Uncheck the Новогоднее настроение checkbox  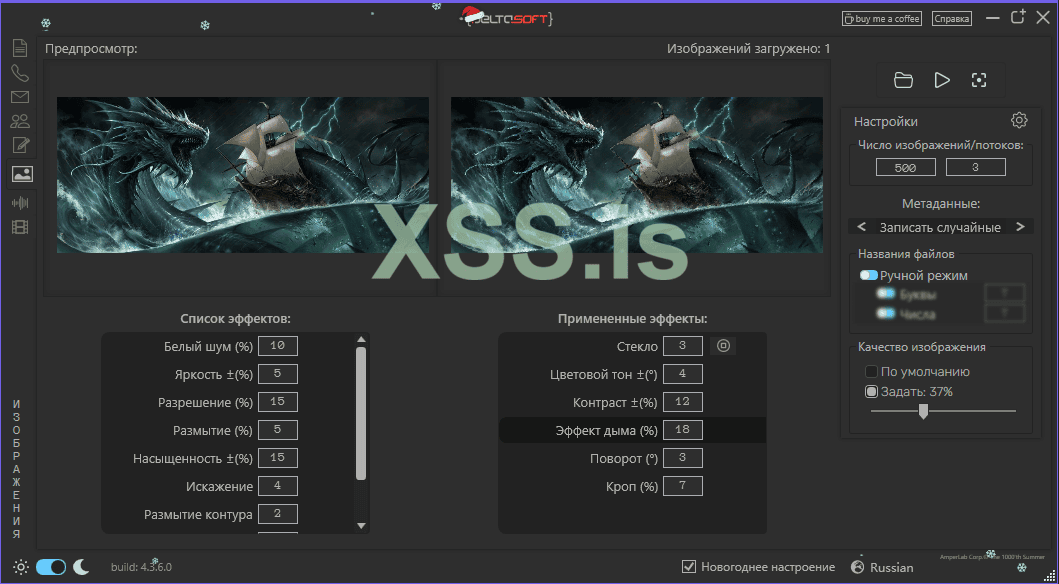(x=688, y=567)
